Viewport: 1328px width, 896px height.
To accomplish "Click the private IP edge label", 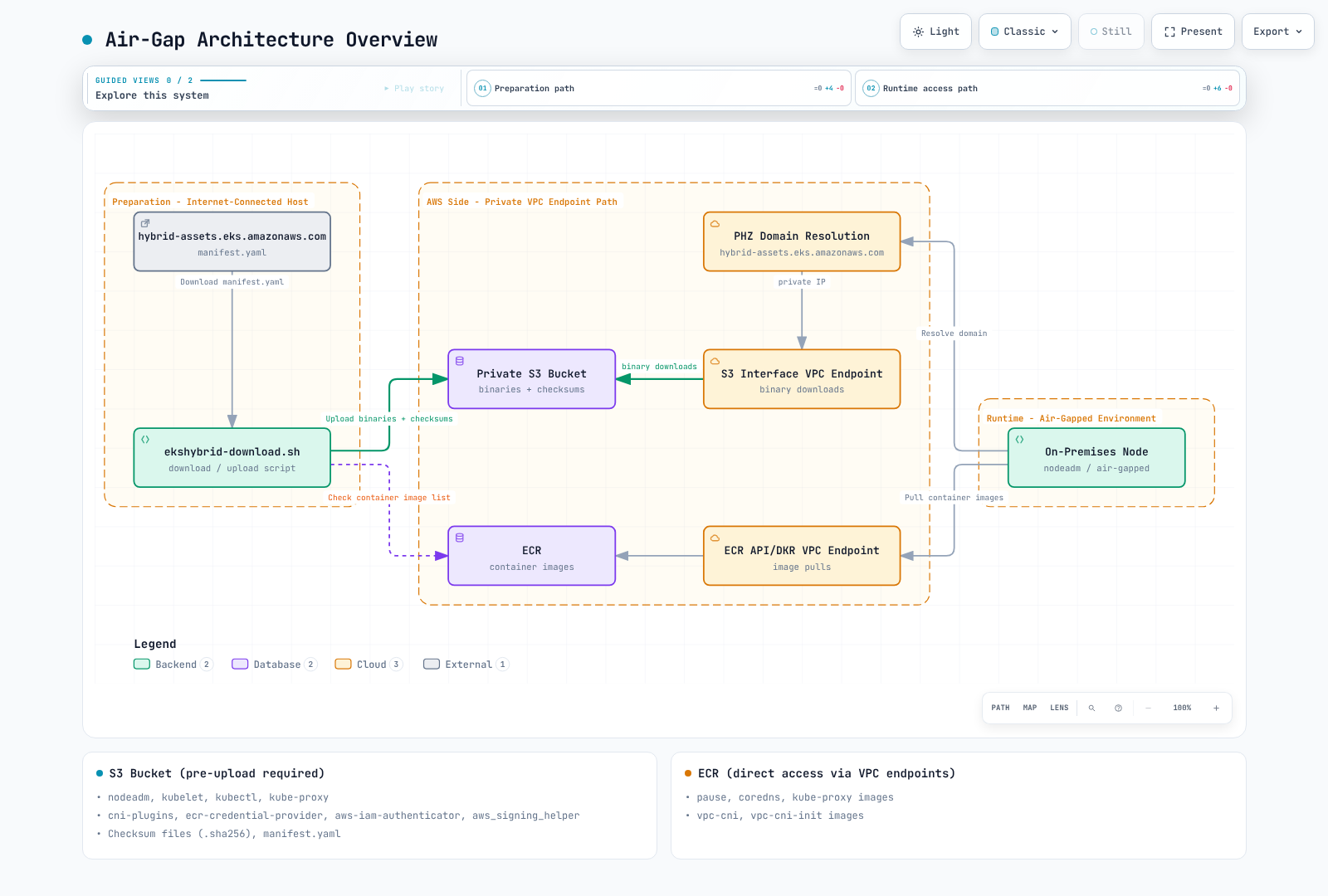I will click(802, 282).
